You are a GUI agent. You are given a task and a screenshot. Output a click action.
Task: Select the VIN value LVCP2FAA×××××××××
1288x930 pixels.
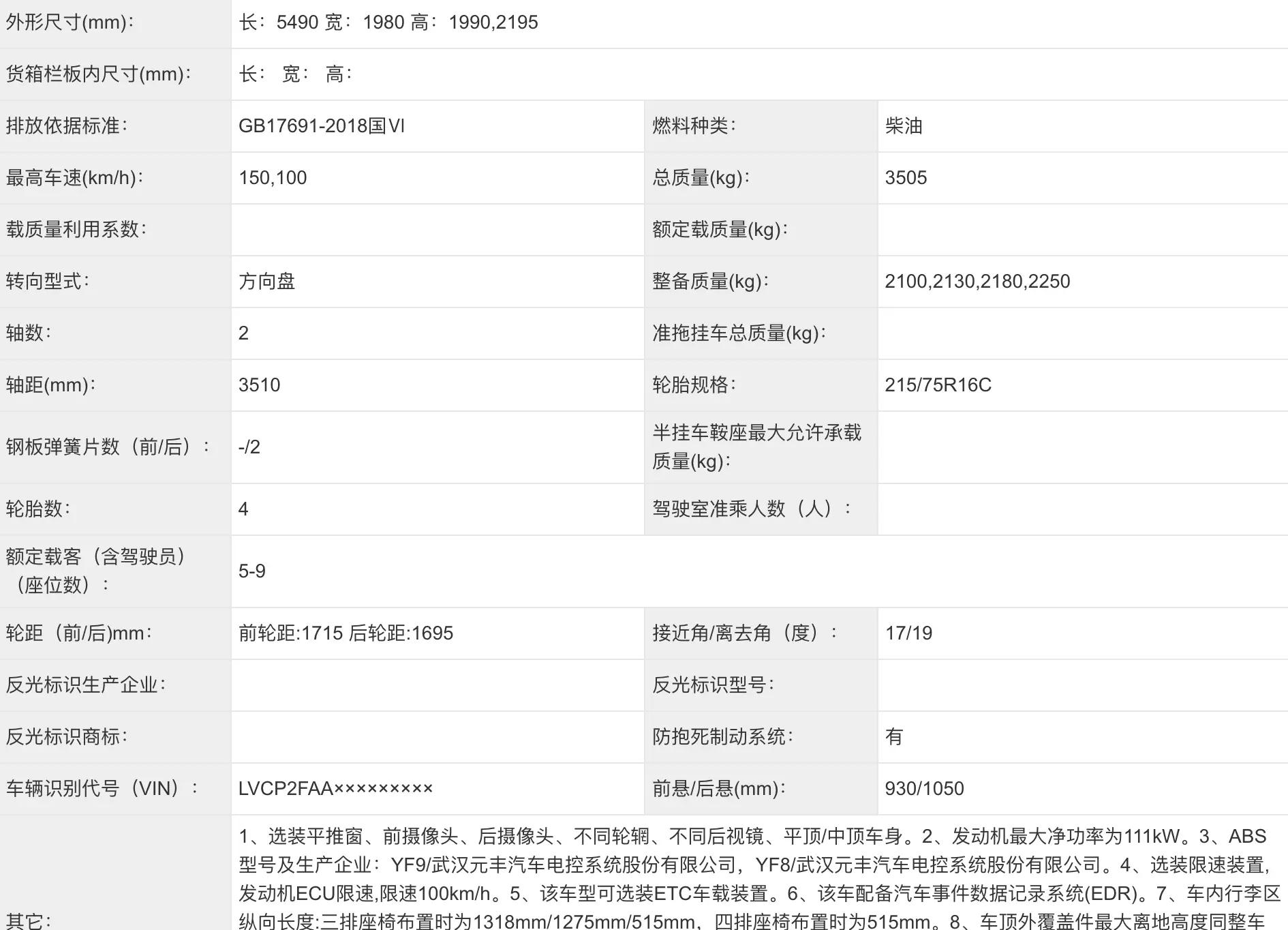[335, 789]
